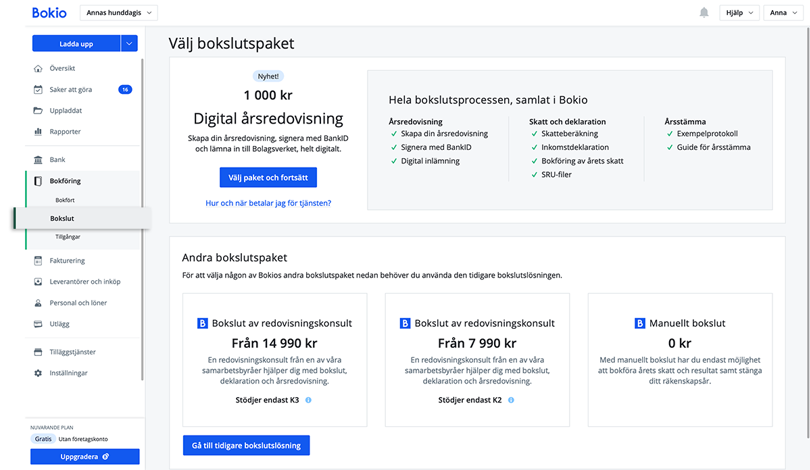Click the Bank building icon
This screenshot has height=470, width=810.
(x=38, y=160)
